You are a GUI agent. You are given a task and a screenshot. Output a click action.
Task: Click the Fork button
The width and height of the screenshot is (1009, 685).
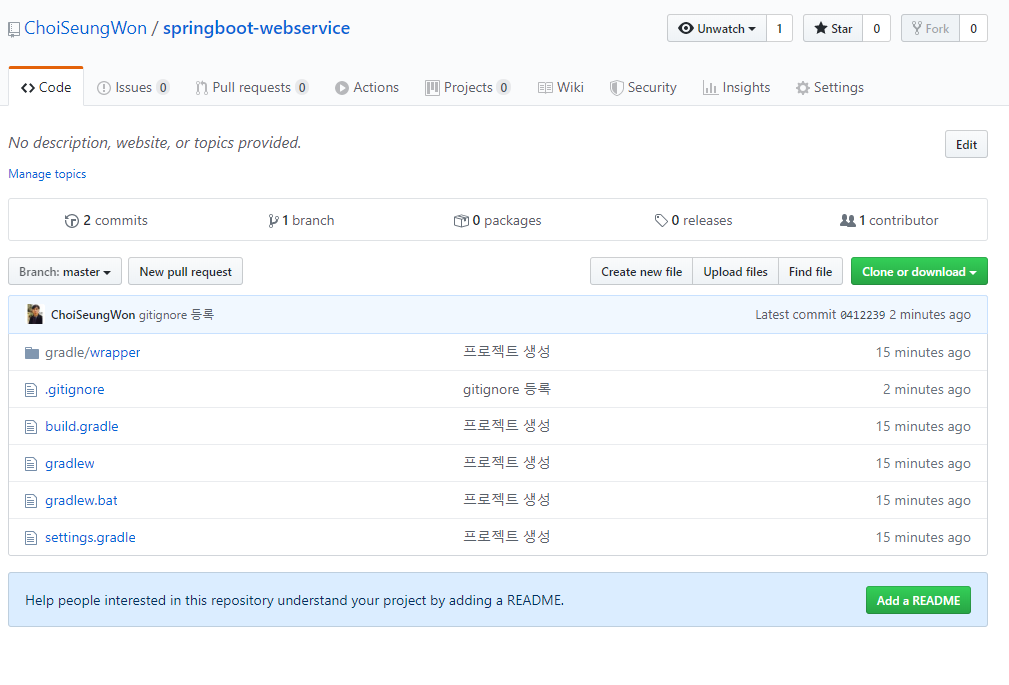(x=930, y=28)
